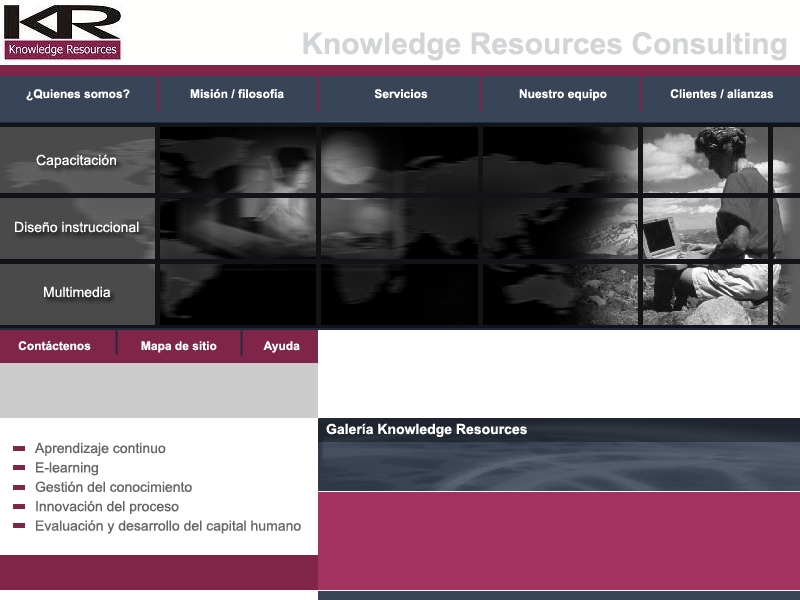Image resolution: width=800 pixels, height=600 pixels.
Task: Select Innovación del proceso item
Action: coord(107,507)
